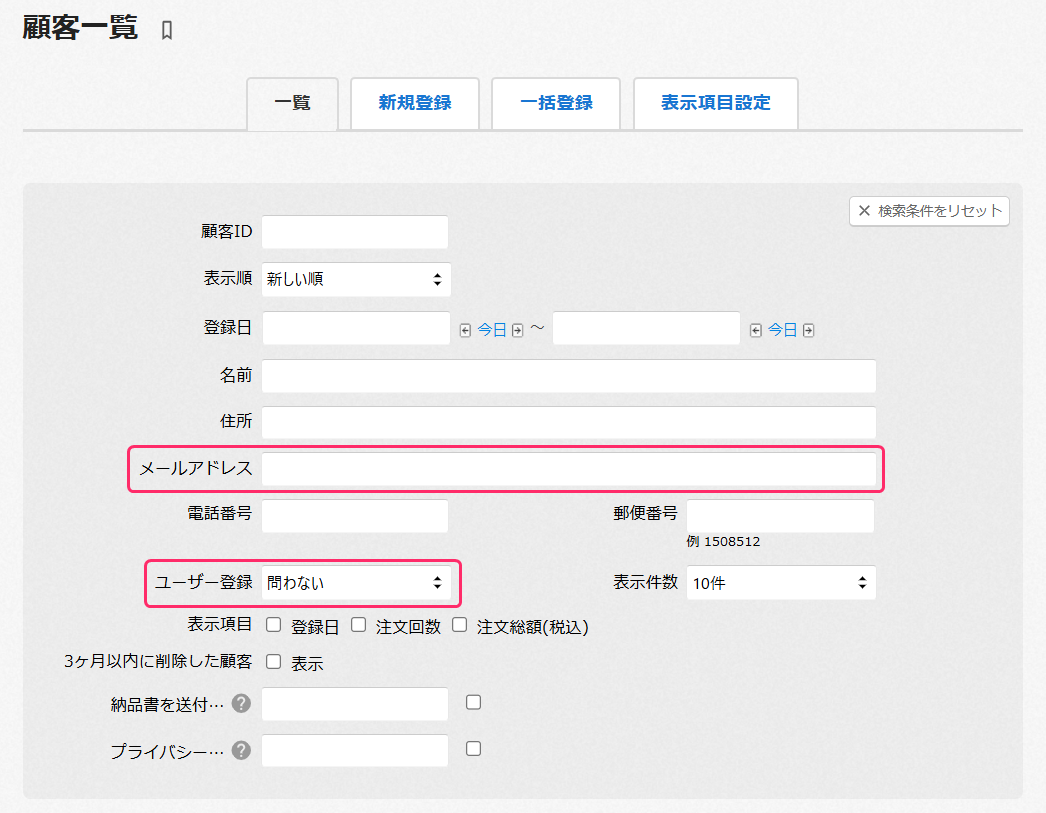
Task: Switch to the 新規登録 tab
Action: pos(414,103)
